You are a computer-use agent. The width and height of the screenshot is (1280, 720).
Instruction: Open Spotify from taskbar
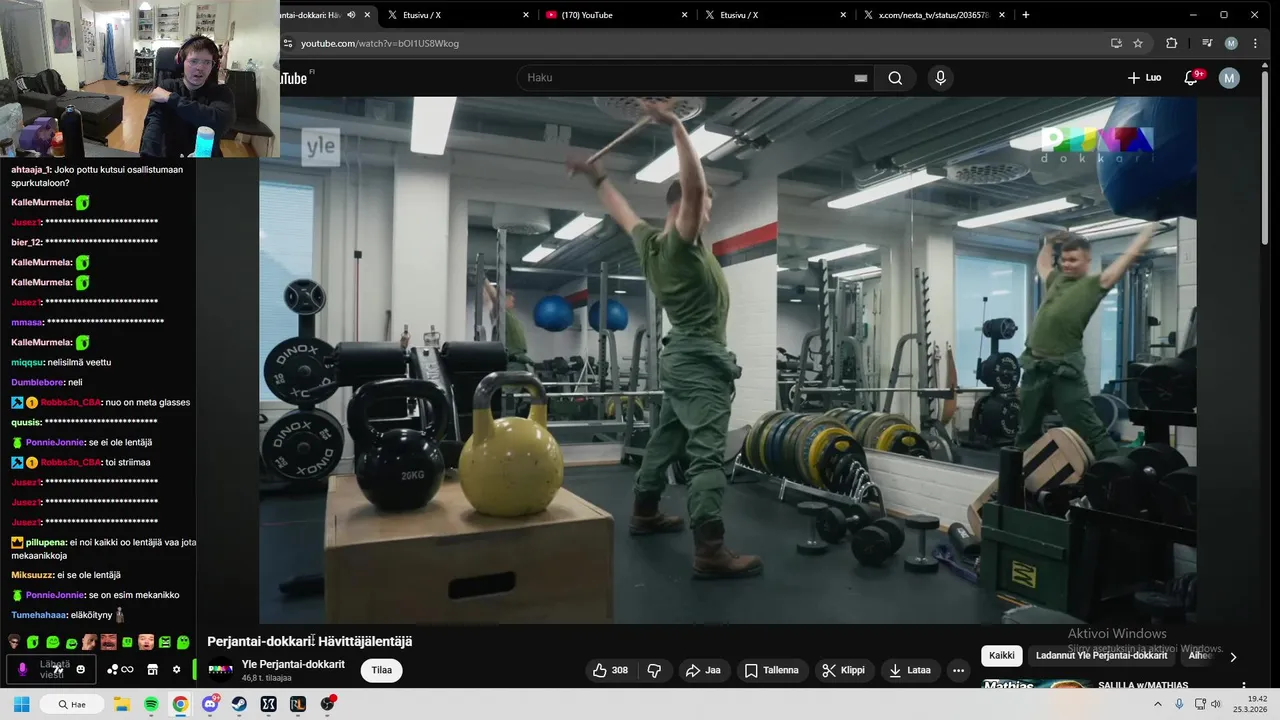(x=151, y=704)
